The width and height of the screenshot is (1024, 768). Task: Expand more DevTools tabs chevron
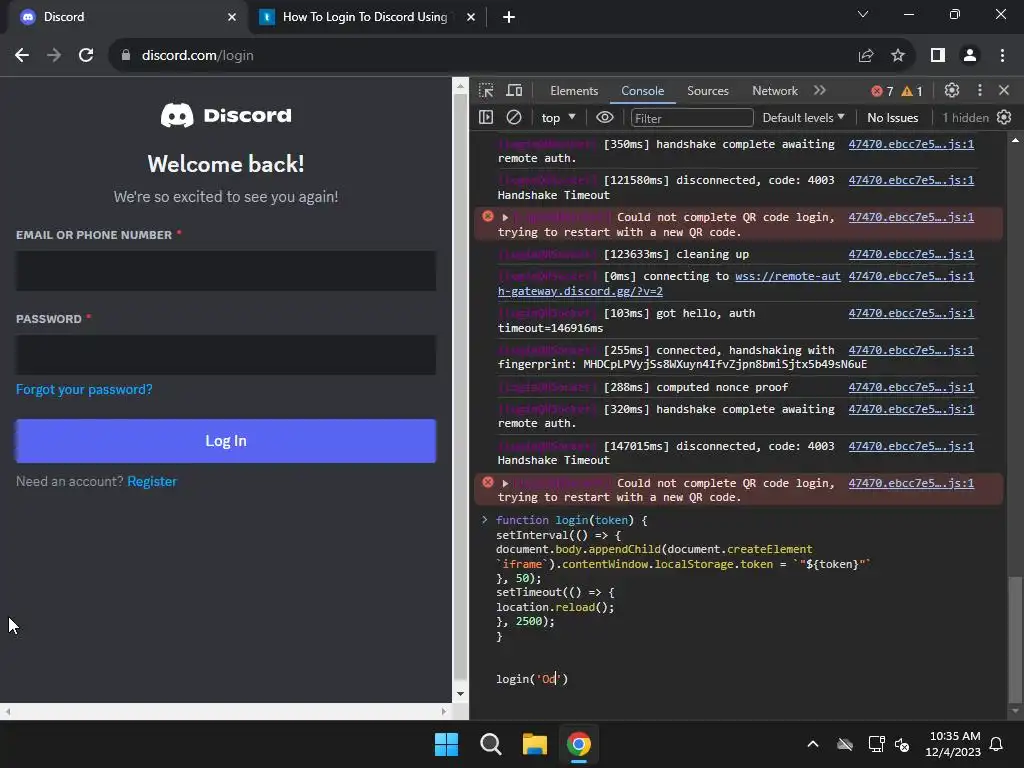tap(820, 90)
